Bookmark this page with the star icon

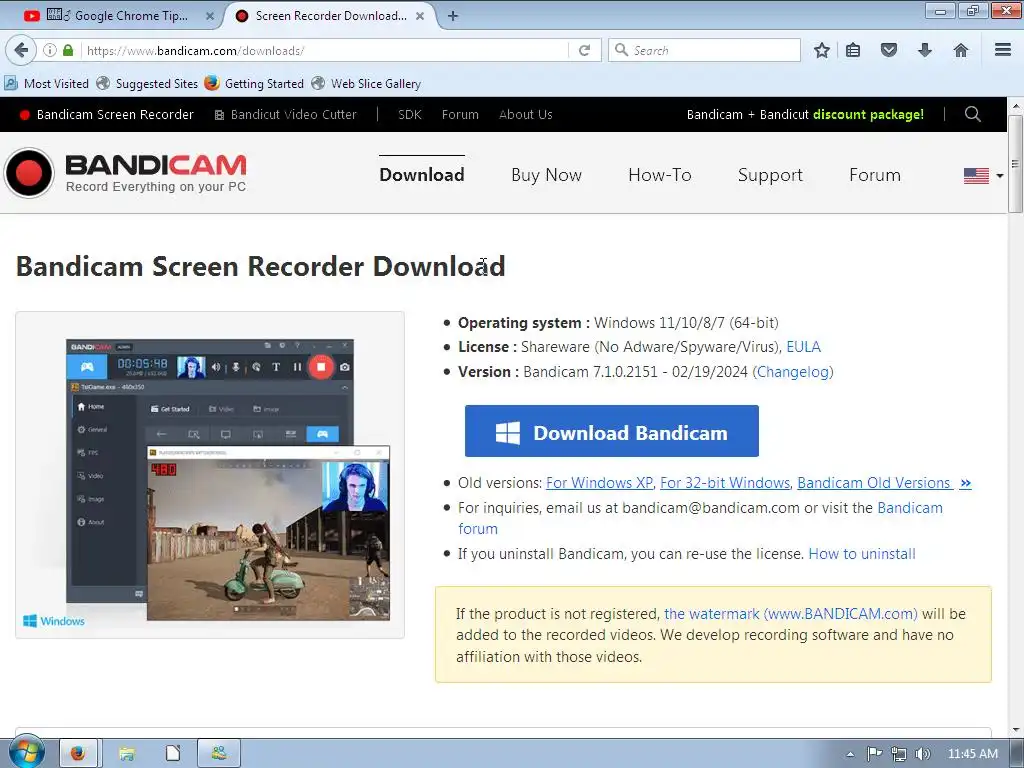coord(822,50)
